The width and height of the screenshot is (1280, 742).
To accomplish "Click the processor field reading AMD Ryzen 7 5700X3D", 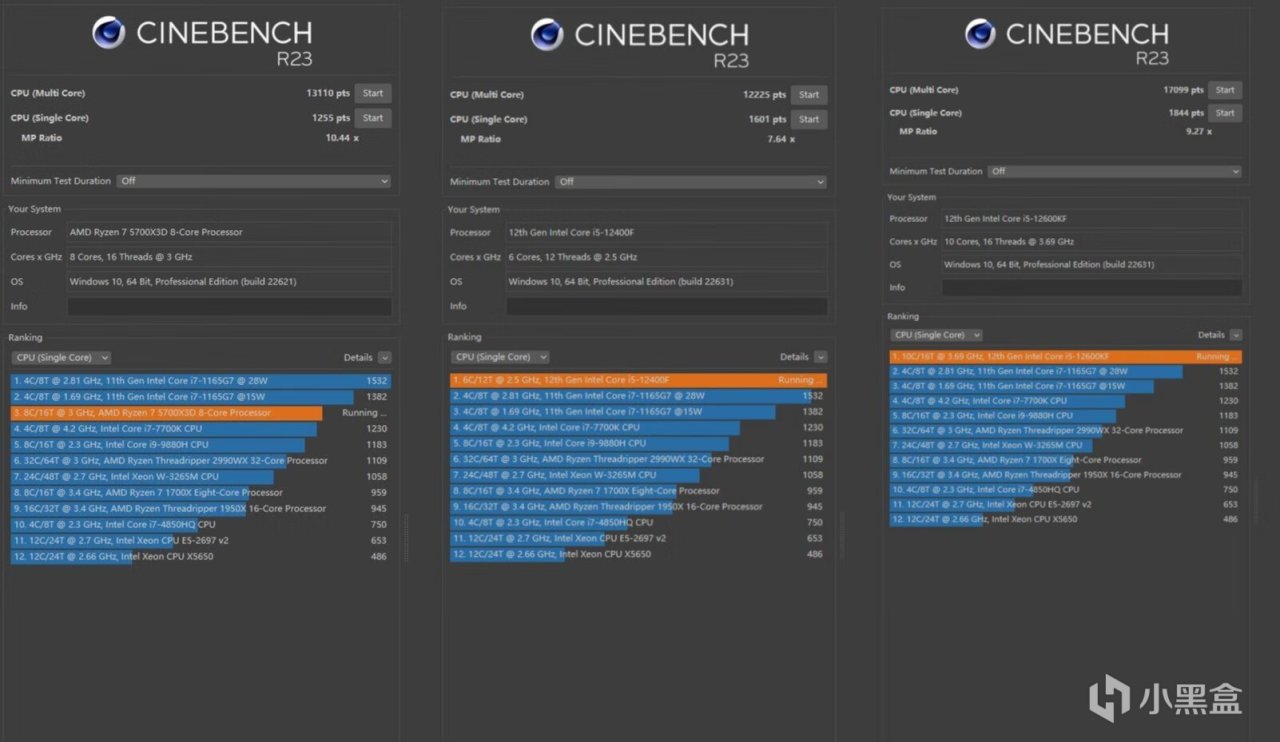I will (x=229, y=232).
